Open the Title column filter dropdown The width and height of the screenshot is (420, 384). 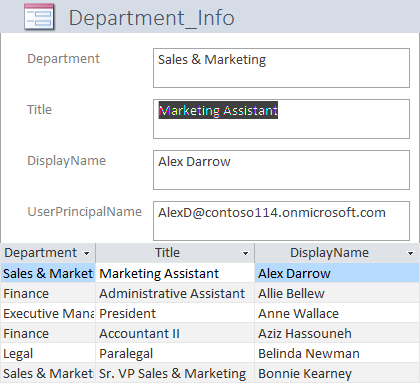coord(245,253)
